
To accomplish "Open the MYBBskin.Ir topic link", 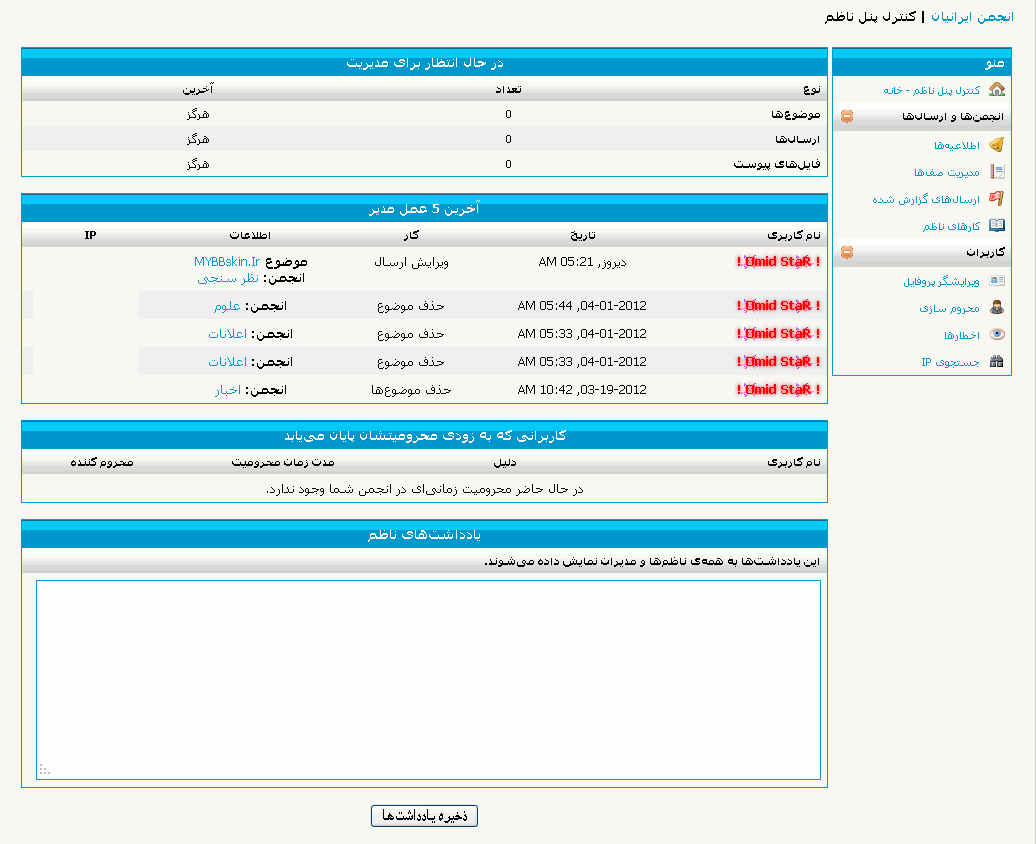I will [x=227, y=262].
